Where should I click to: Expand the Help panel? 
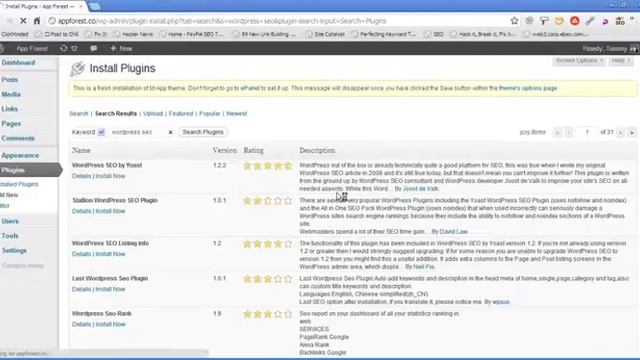coord(620,60)
